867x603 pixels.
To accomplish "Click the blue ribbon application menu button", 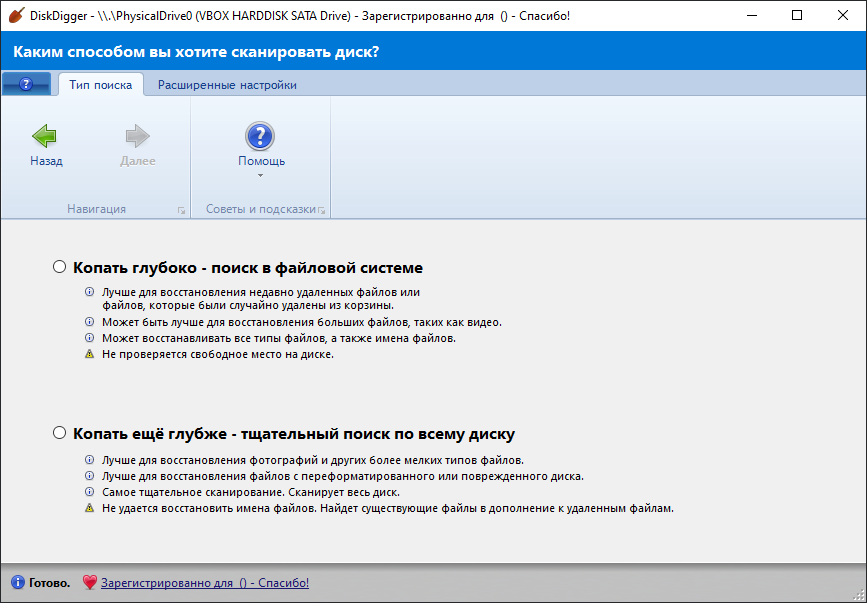I will point(27,85).
